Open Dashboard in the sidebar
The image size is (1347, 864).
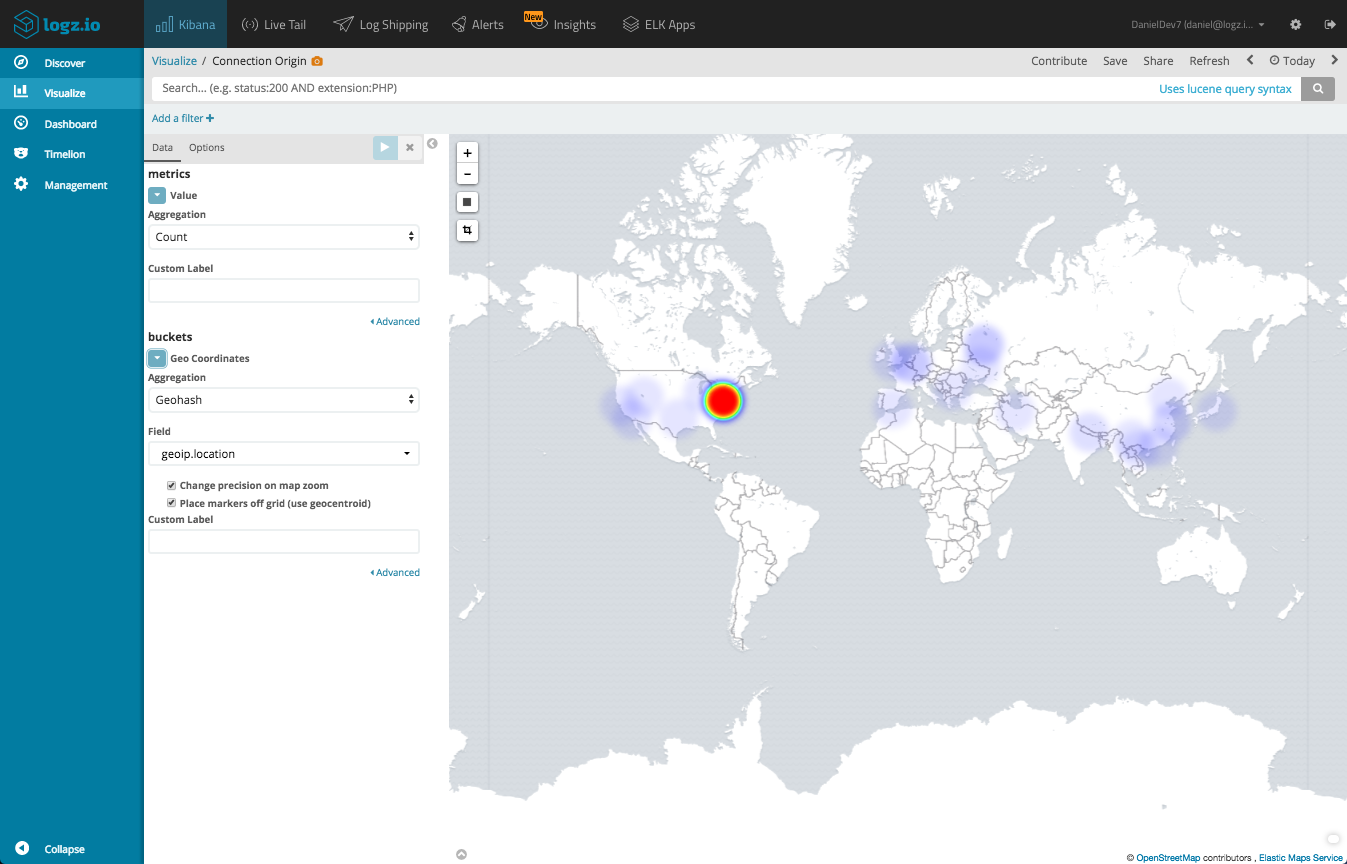72,124
